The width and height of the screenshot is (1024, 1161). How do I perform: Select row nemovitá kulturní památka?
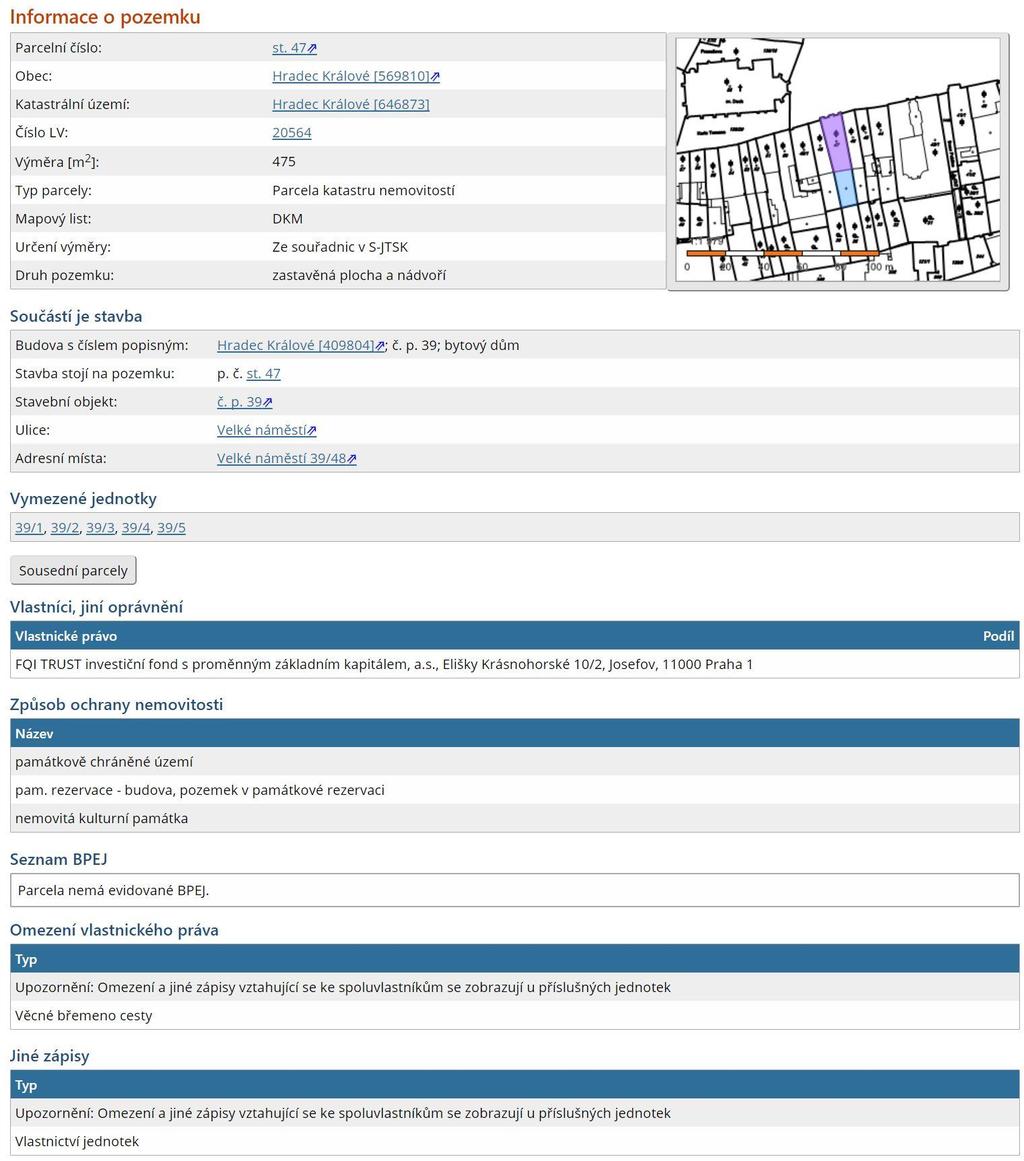515,818
